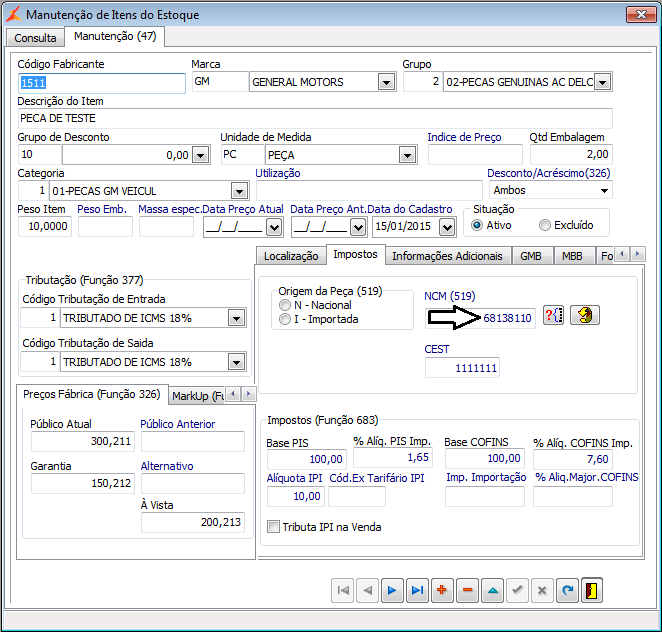This screenshot has height=632, width=662.
Task: Set Situação to Excluído
Action: coord(545,225)
